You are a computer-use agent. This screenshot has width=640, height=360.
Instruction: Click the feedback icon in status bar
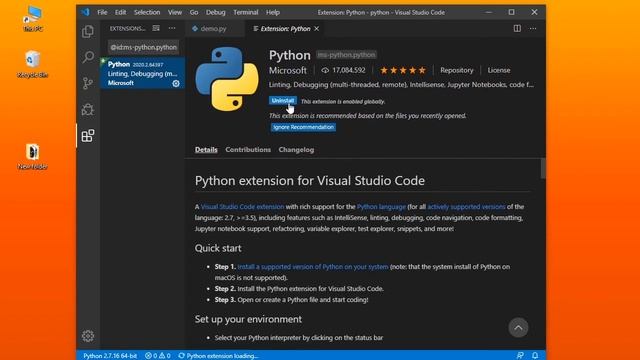pos(520,356)
